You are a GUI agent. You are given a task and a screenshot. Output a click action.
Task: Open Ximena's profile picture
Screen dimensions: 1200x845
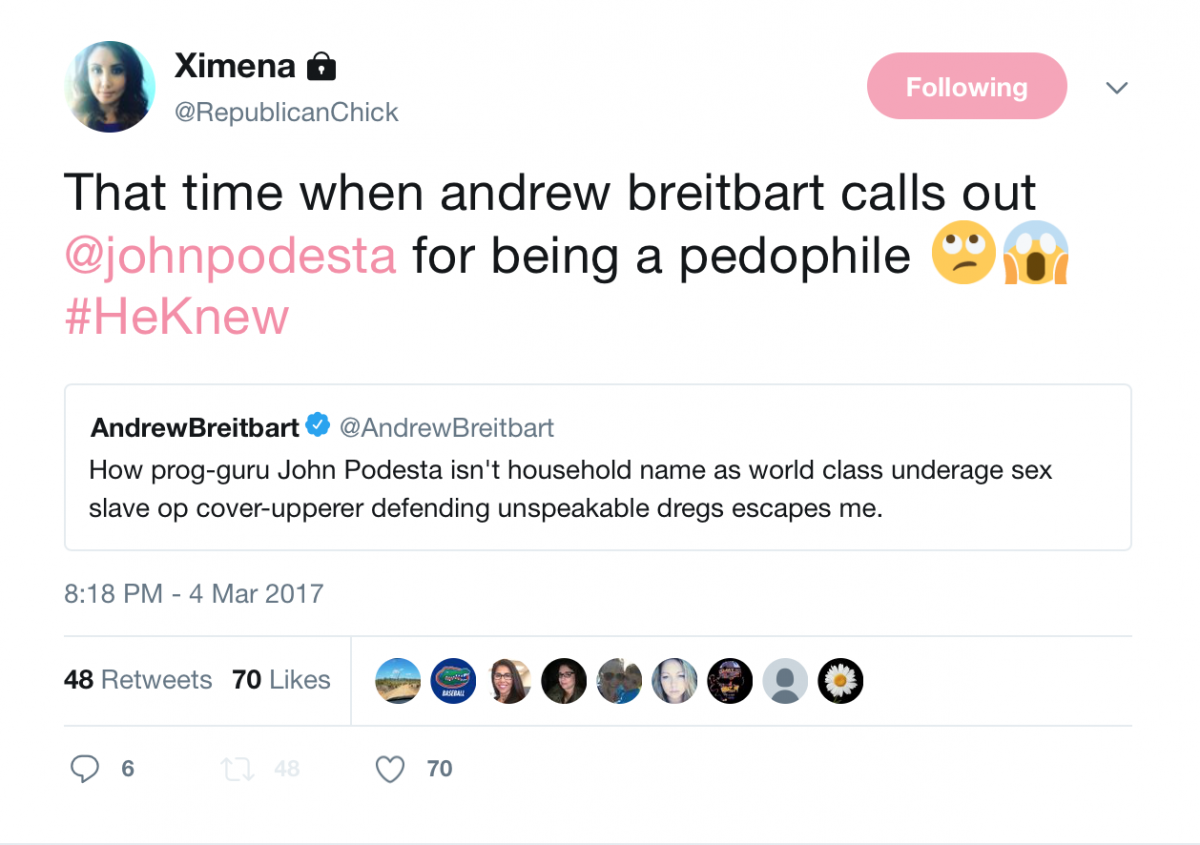tap(110, 87)
